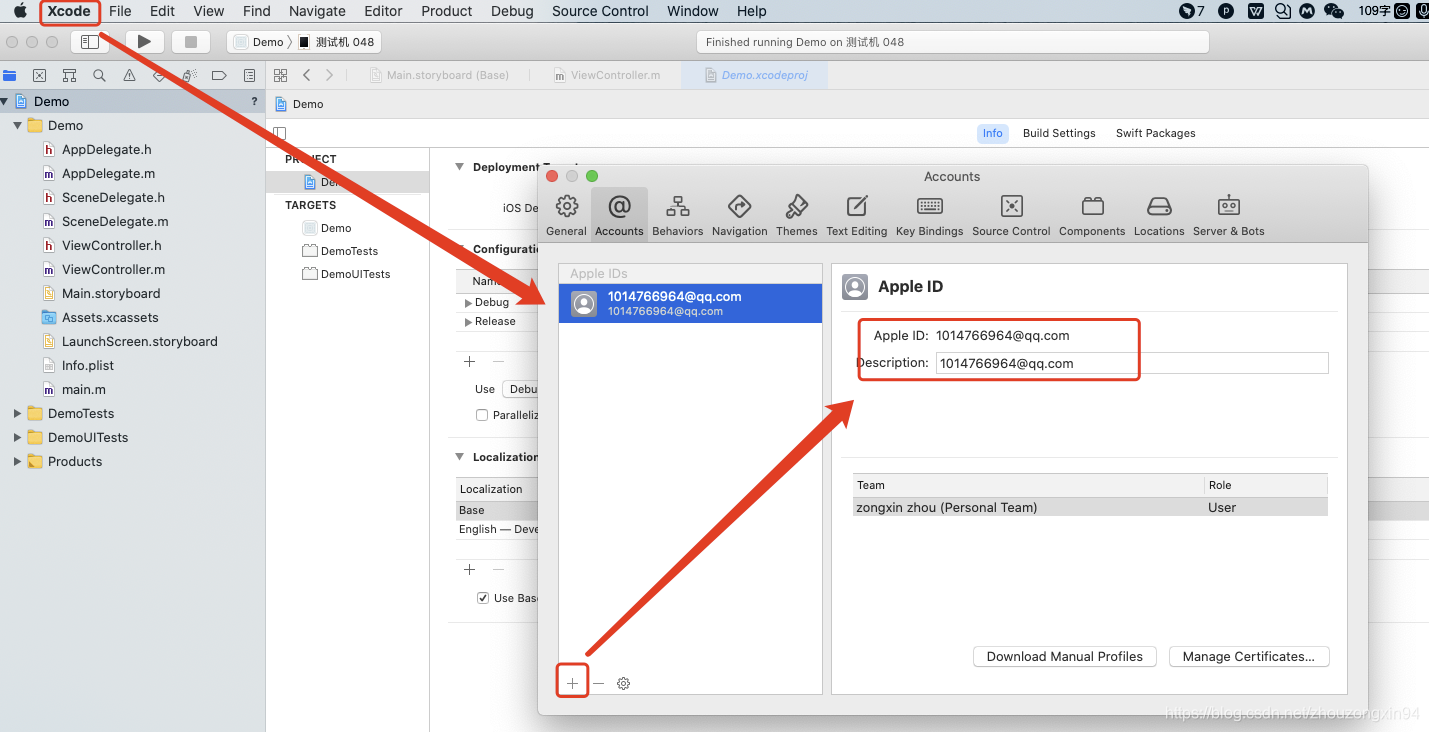Show the Find navigator magnifier icon

tap(99, 75)
